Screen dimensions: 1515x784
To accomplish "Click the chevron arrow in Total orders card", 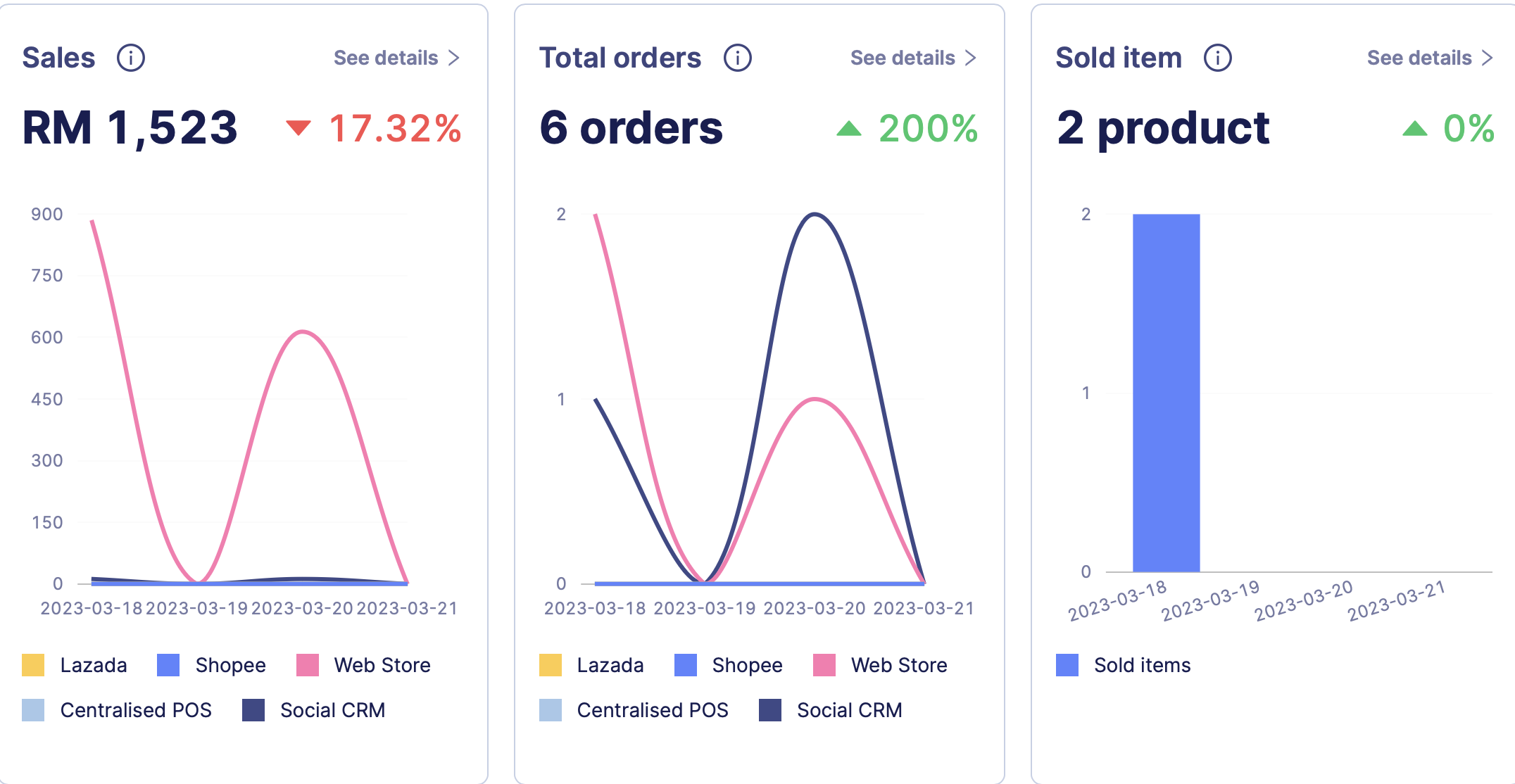I will 971,58.
